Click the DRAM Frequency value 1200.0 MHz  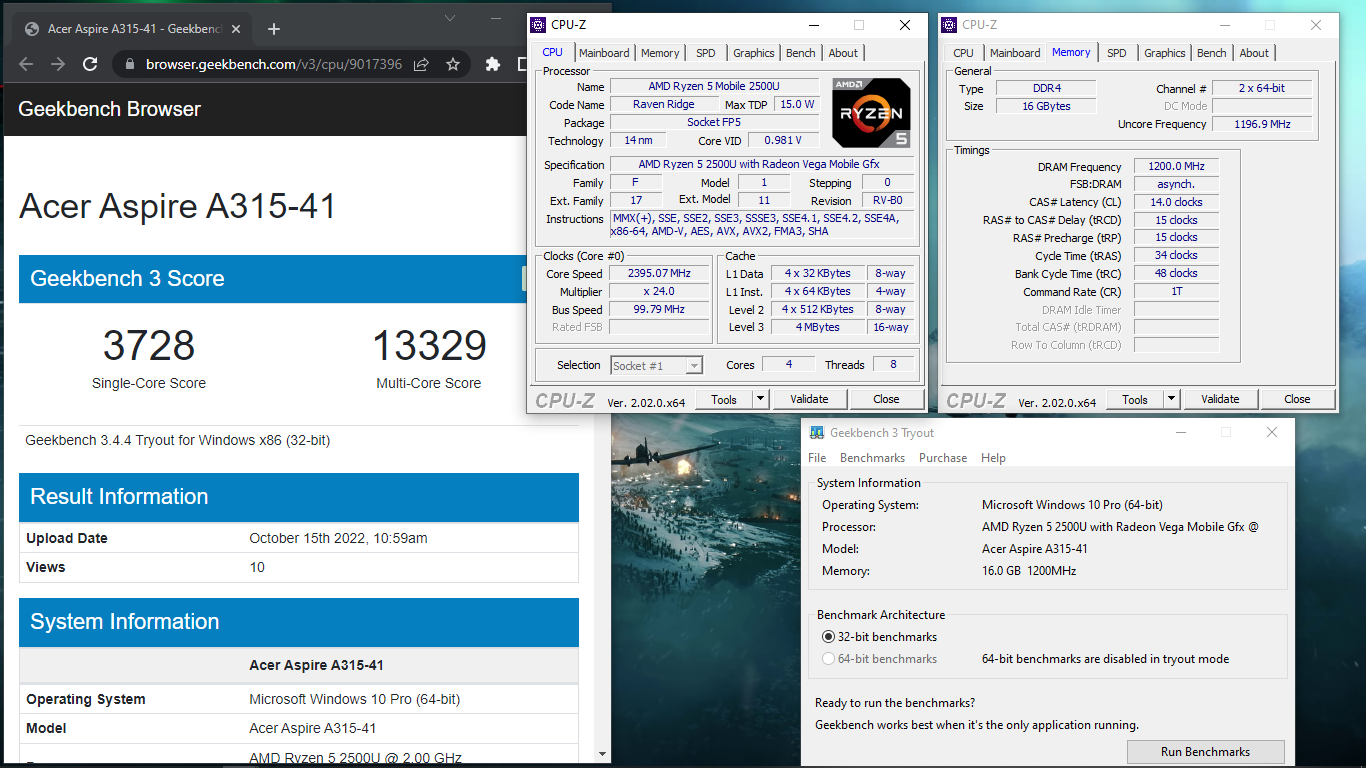click(x=1176, y=167)
